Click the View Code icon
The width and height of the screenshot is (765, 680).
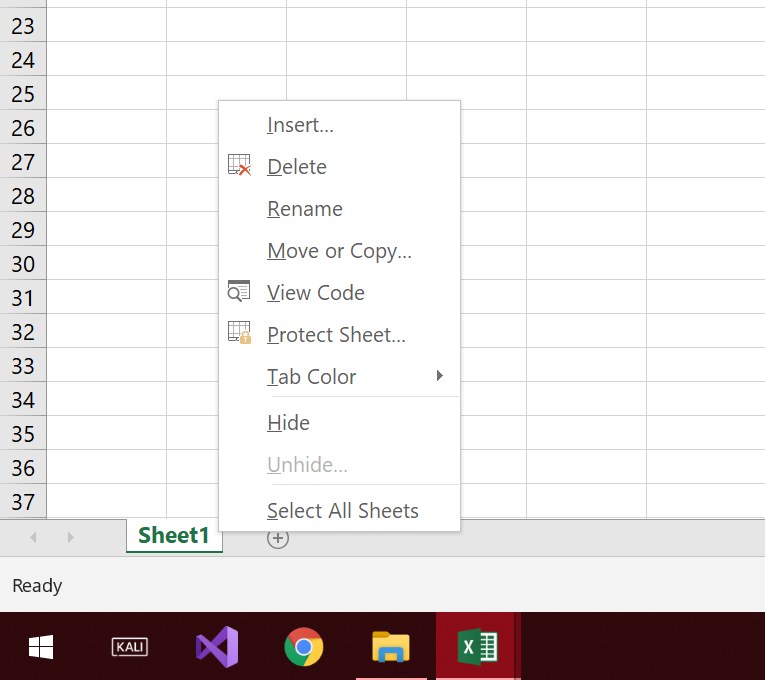click(x=239, y=291)
